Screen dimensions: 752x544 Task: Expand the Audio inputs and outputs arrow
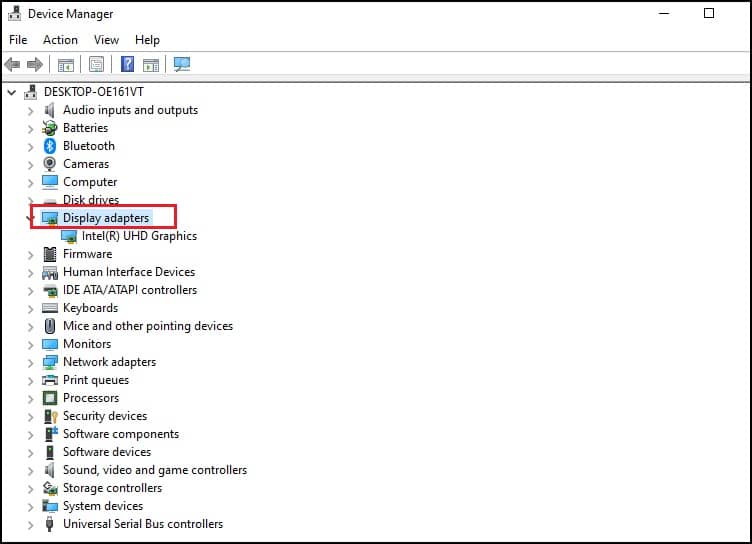tap(31, 111)
